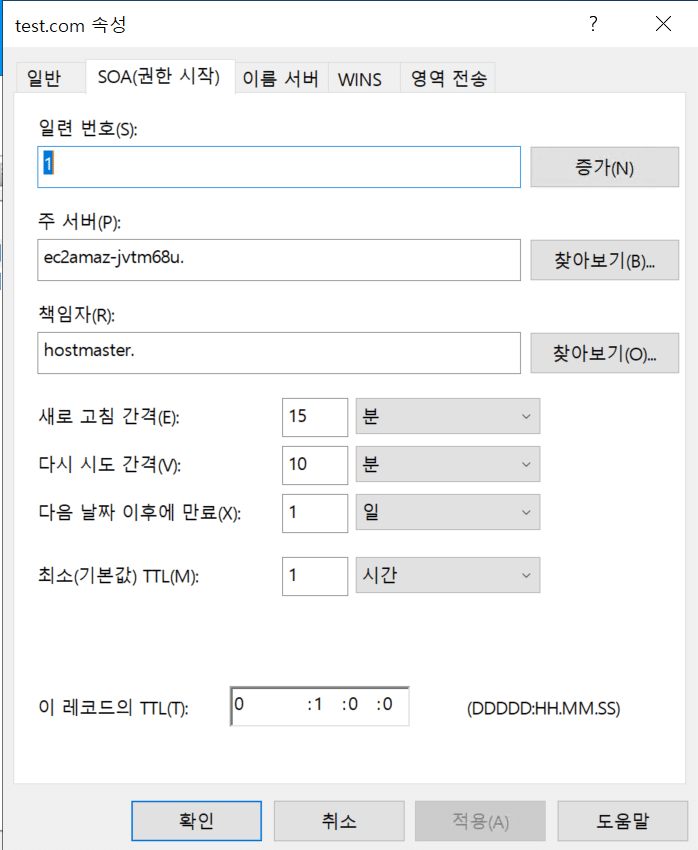
Task: Focus the hostmaster responsible person field
Action: (x=278, y=353)
